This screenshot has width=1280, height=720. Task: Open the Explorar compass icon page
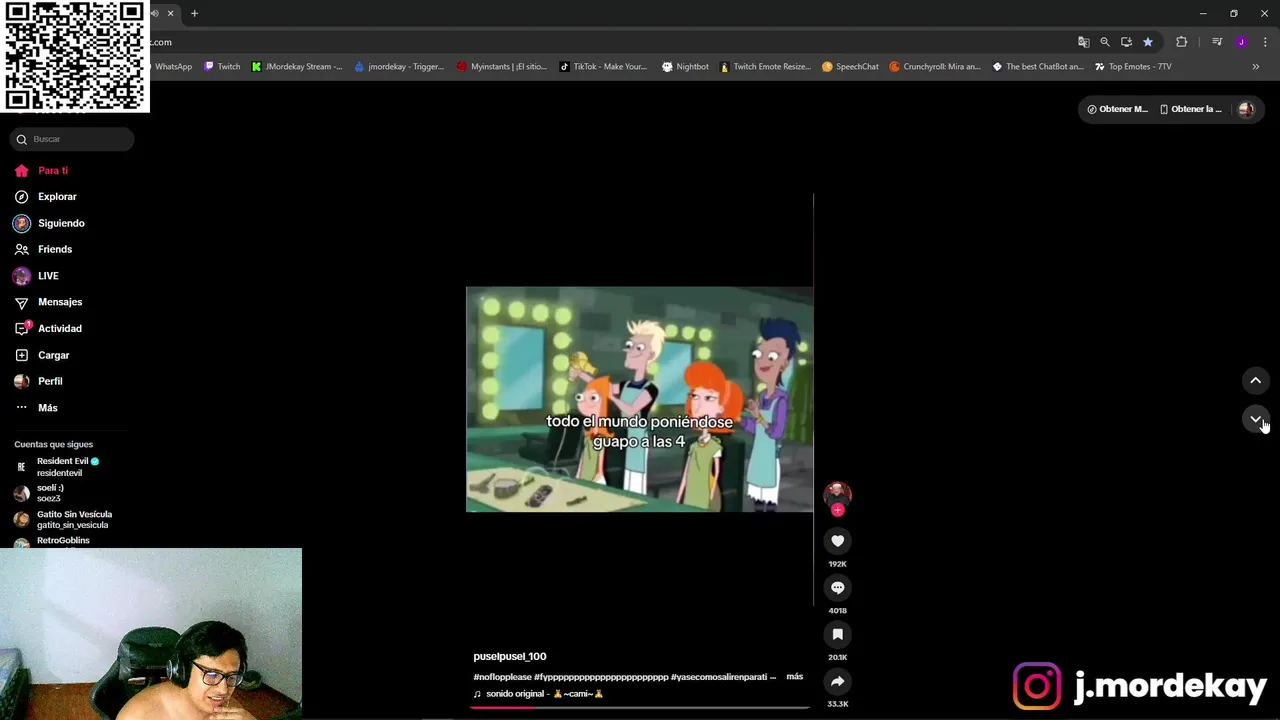(45, 197)
